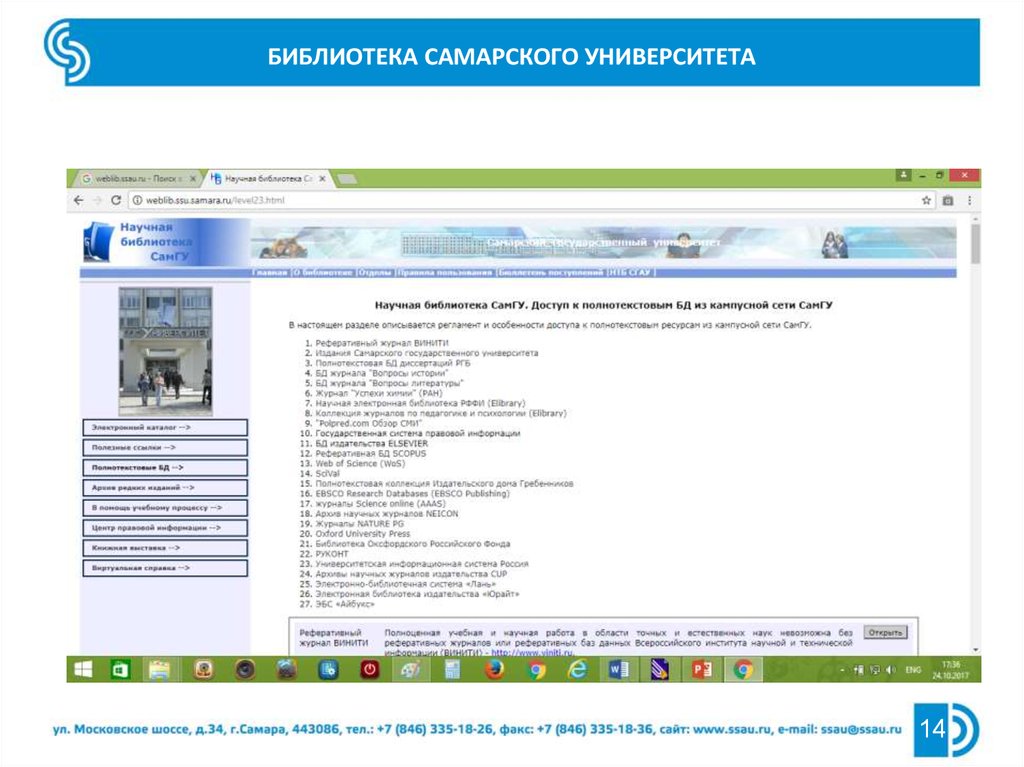Click the university entrance photo thumbnail

coord(165,351)
